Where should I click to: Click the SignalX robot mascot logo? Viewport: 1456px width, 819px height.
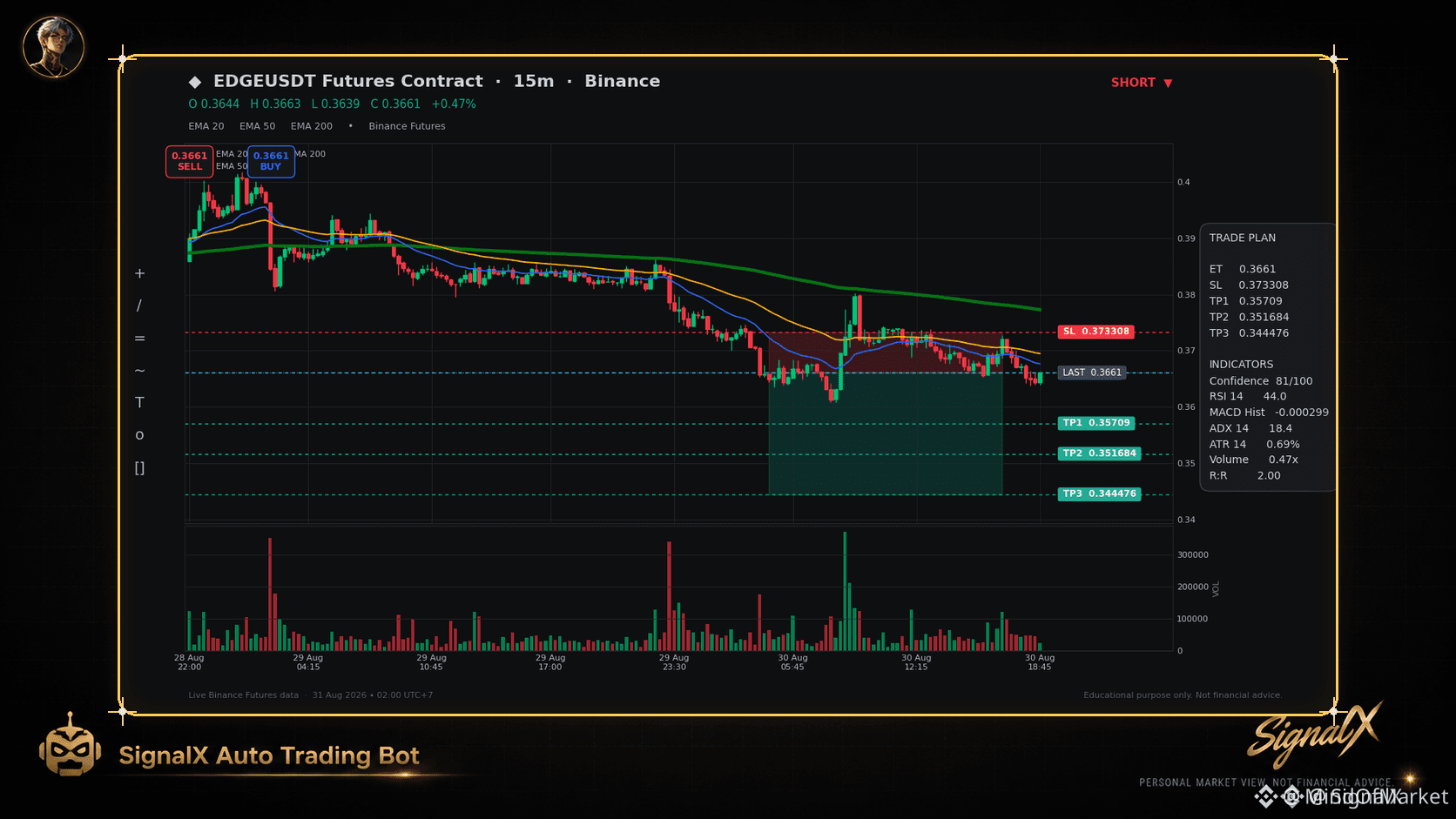point(70,745)
